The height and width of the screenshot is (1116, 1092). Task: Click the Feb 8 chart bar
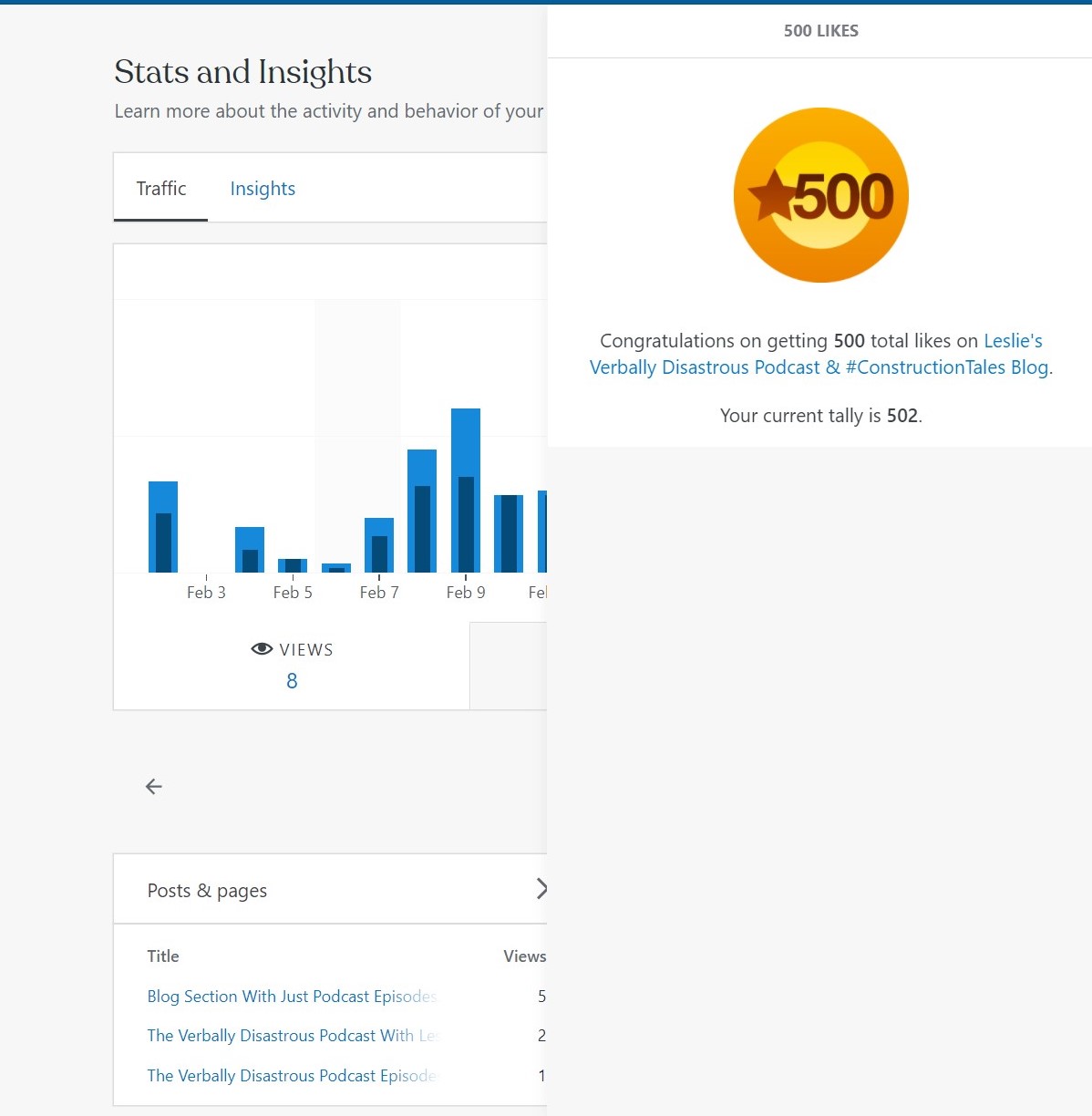coord(422,511)
